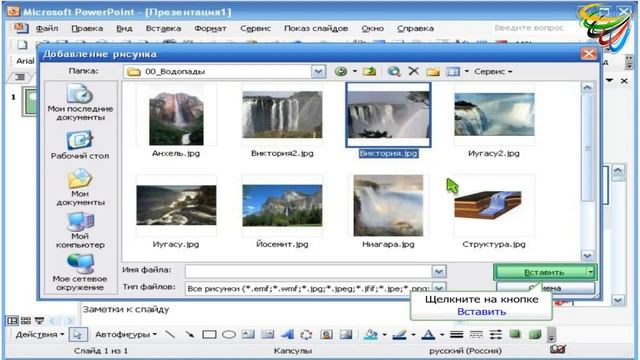
Task: Apply fill color with bucket icon
Action: [x=371, y=335]
